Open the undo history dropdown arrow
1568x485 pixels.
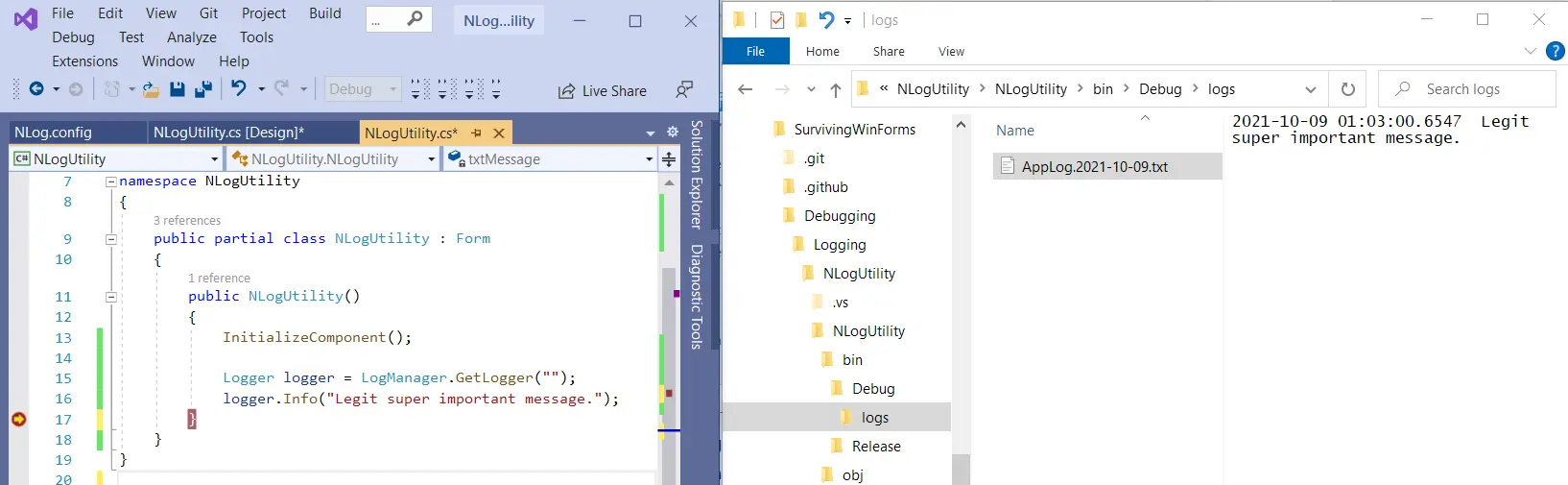pos(261,89)
